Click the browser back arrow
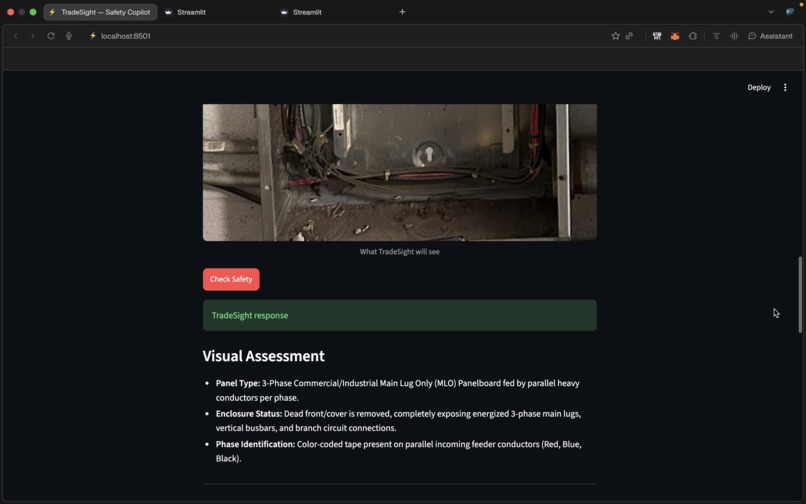 point(16,36)
